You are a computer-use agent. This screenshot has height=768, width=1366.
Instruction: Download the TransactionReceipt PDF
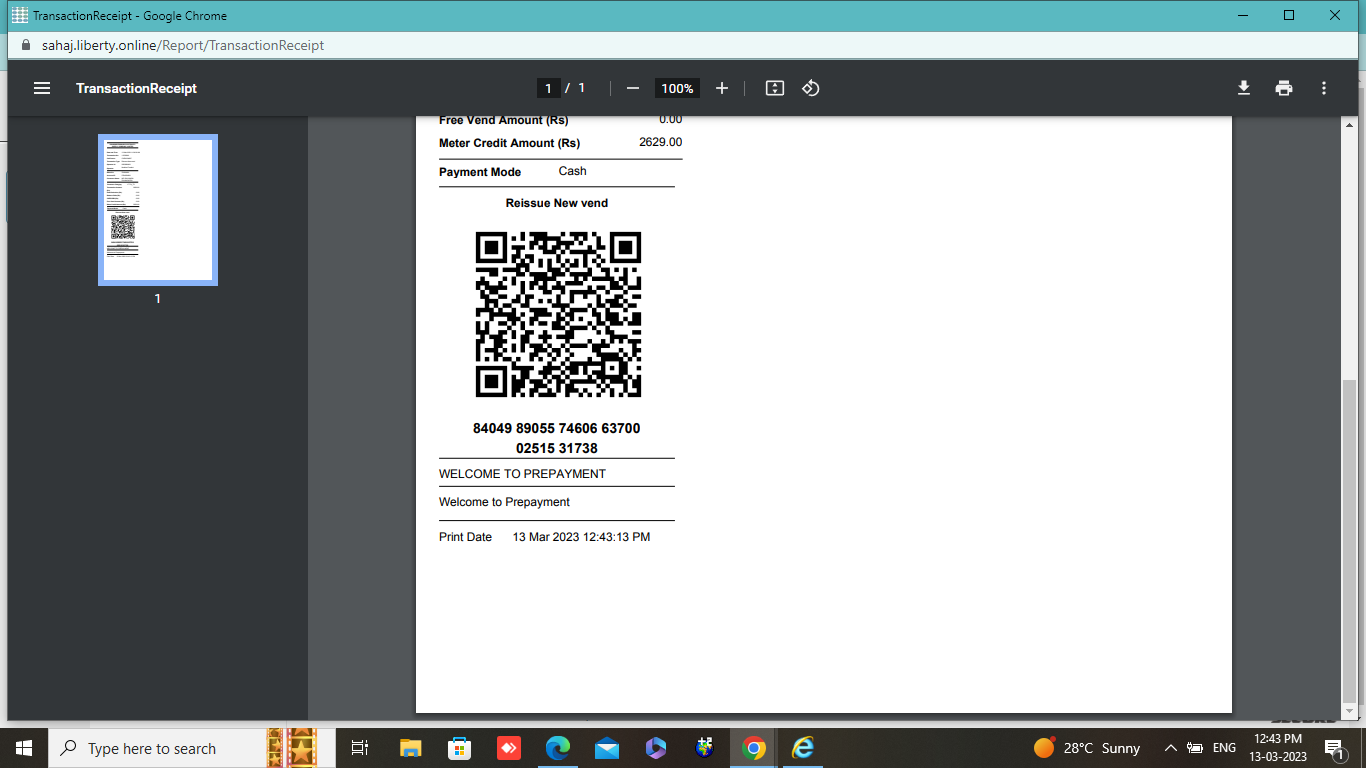(x=1244, y=88)
